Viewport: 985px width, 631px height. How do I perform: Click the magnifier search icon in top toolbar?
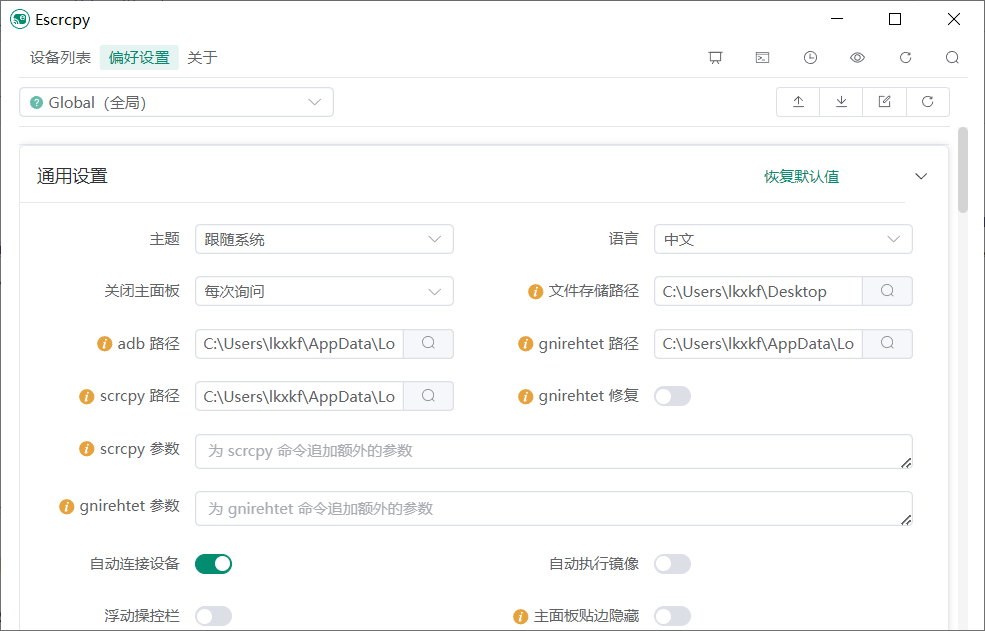[952, 58]
